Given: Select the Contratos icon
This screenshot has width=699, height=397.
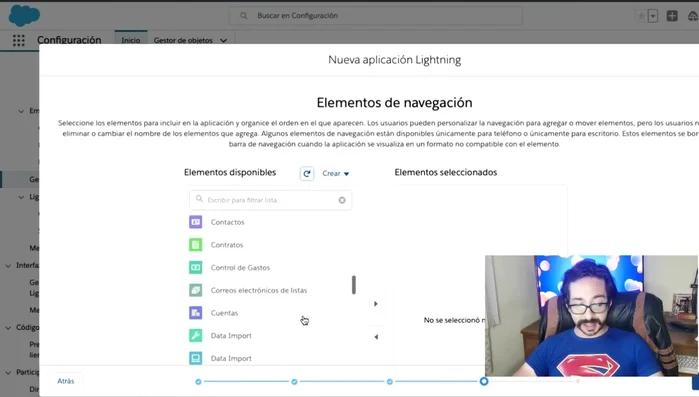Looking at the screenshot, I should pyautogui.click(x=195, y=245).
